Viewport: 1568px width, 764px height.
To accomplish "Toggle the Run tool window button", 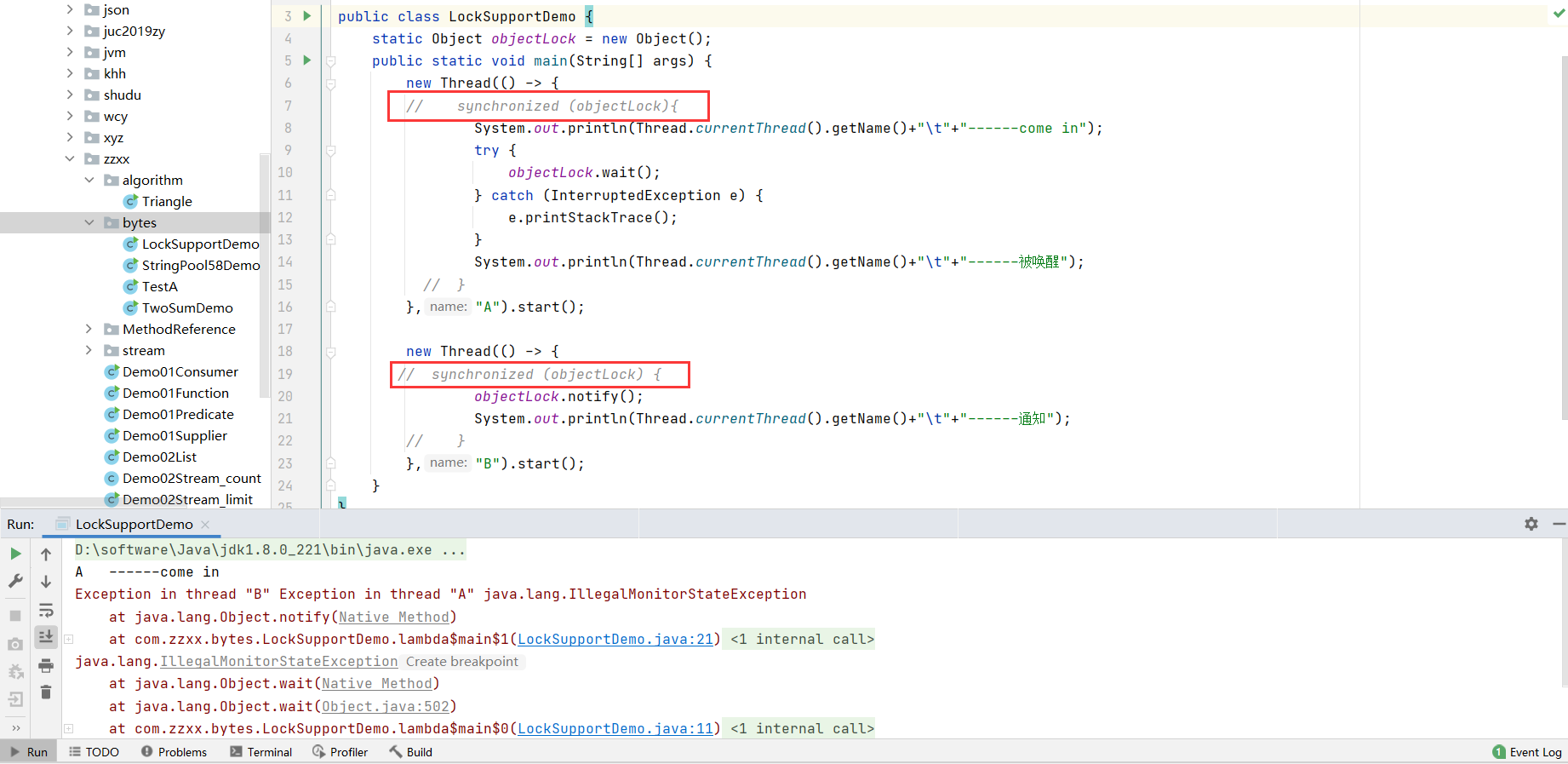I will 29,752.
